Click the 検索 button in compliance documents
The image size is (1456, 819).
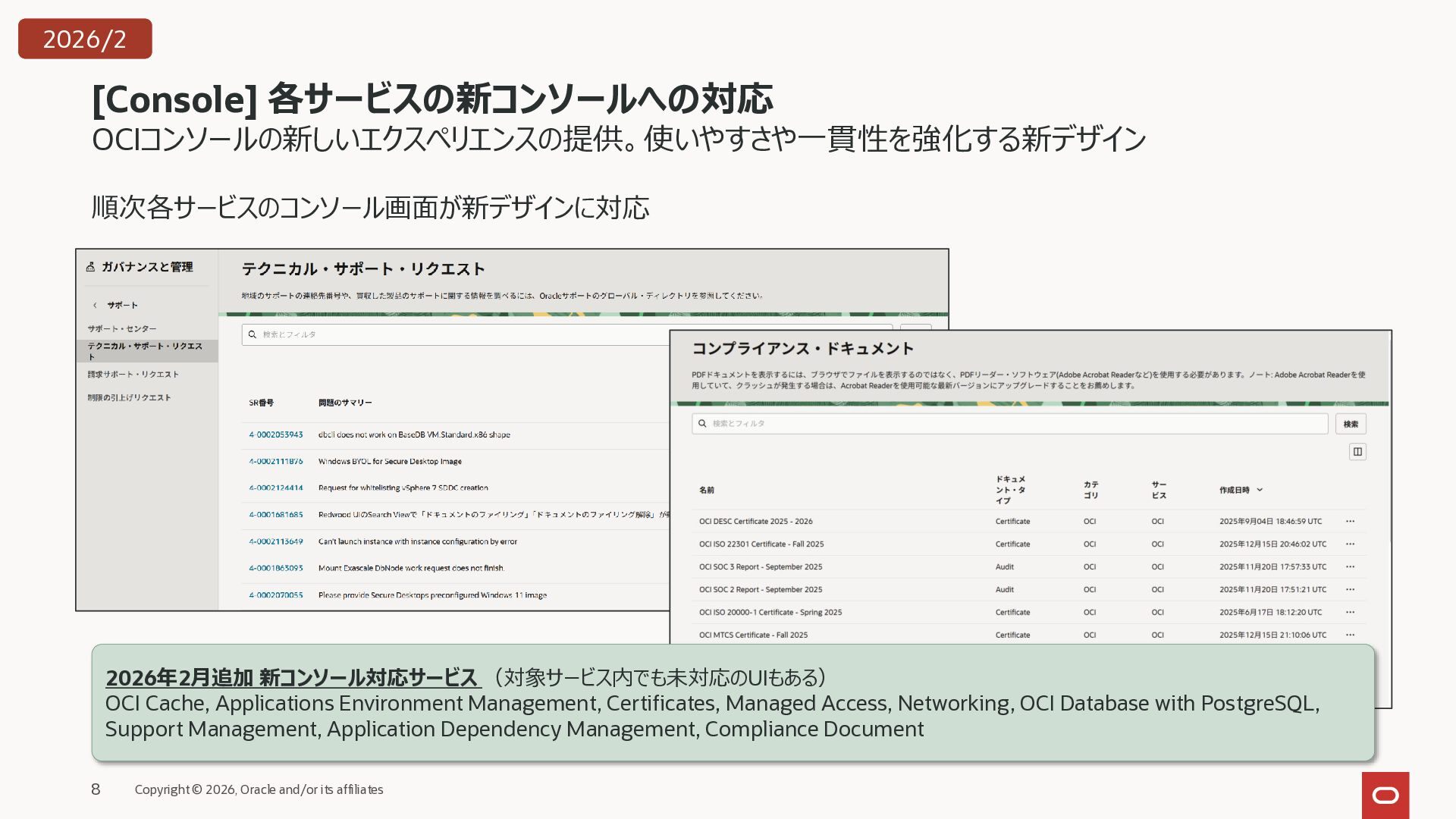click(x=1351, y=424)
